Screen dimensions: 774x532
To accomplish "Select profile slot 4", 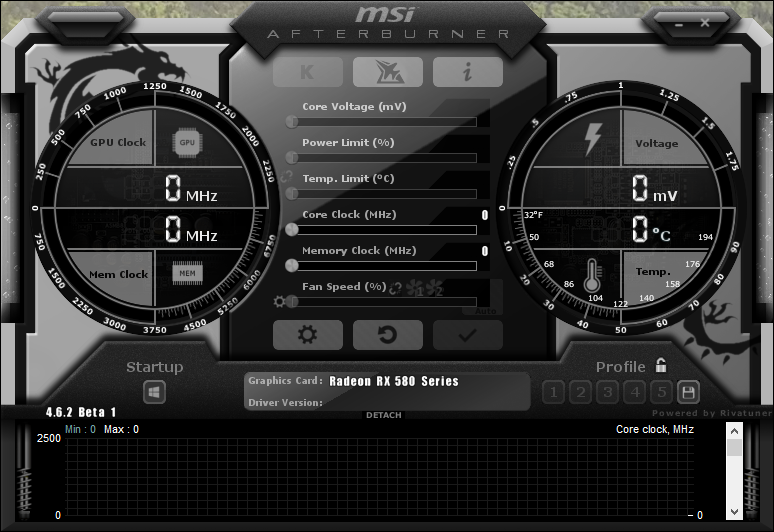I will coord(635,392).
